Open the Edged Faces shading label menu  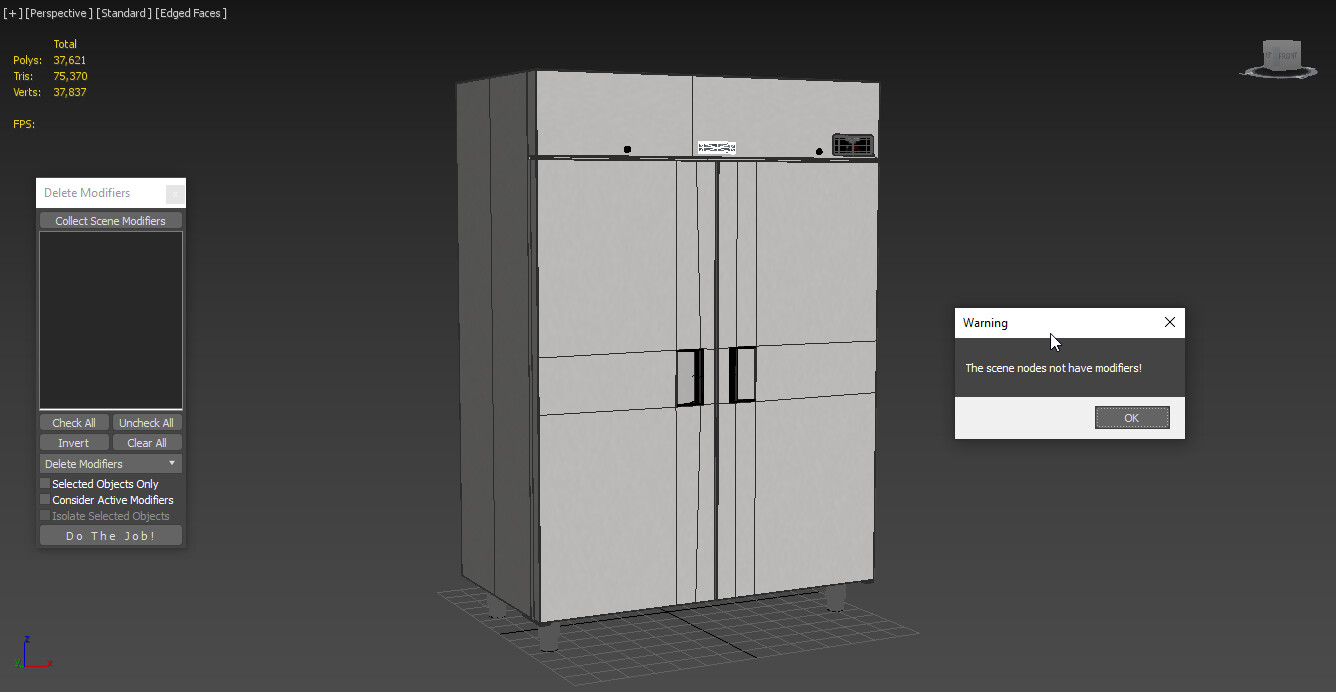191,13
